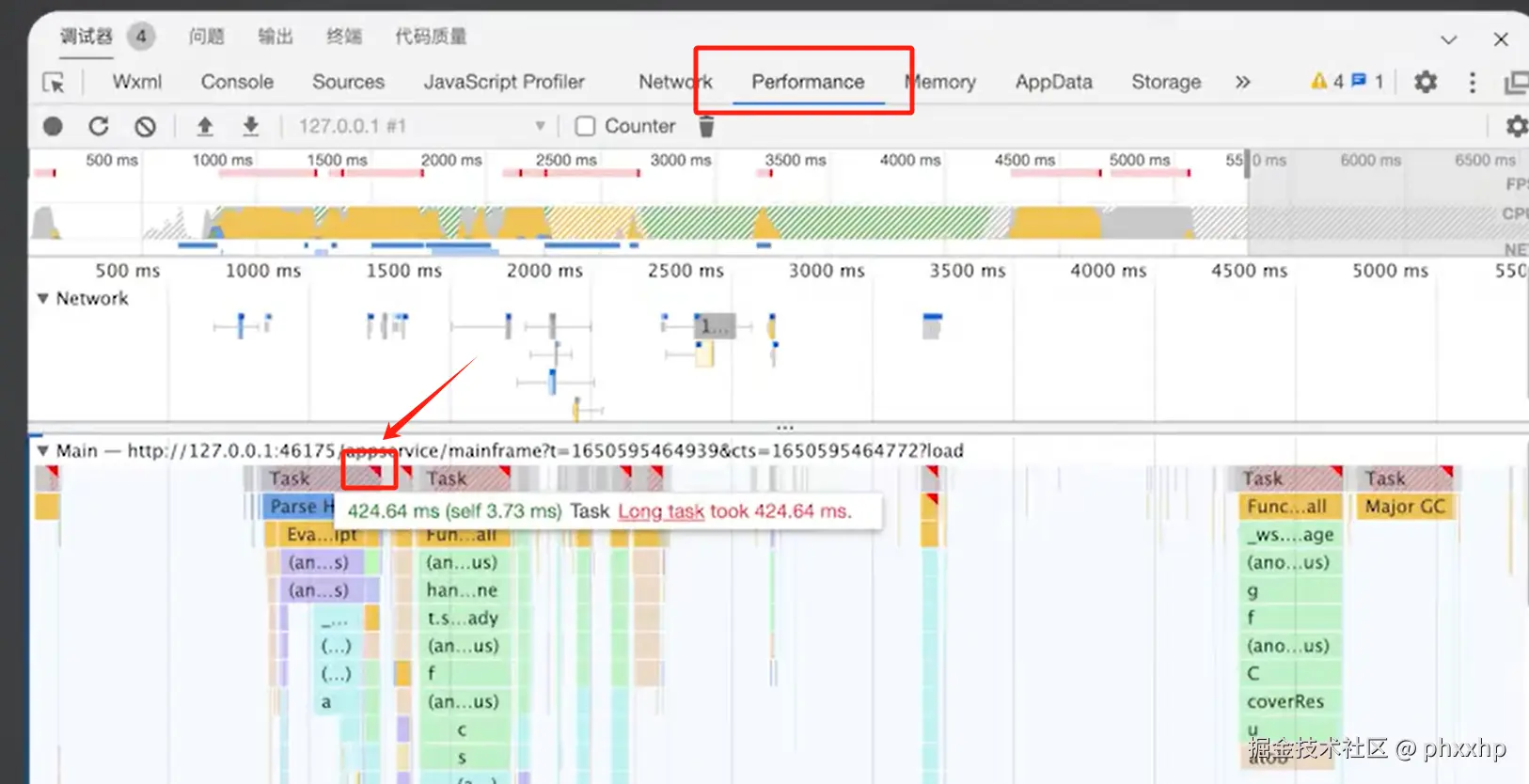Select the Eva...ipt flame block
The width and height of the screenshot is (1529, 784).
[x=321, y=535]
